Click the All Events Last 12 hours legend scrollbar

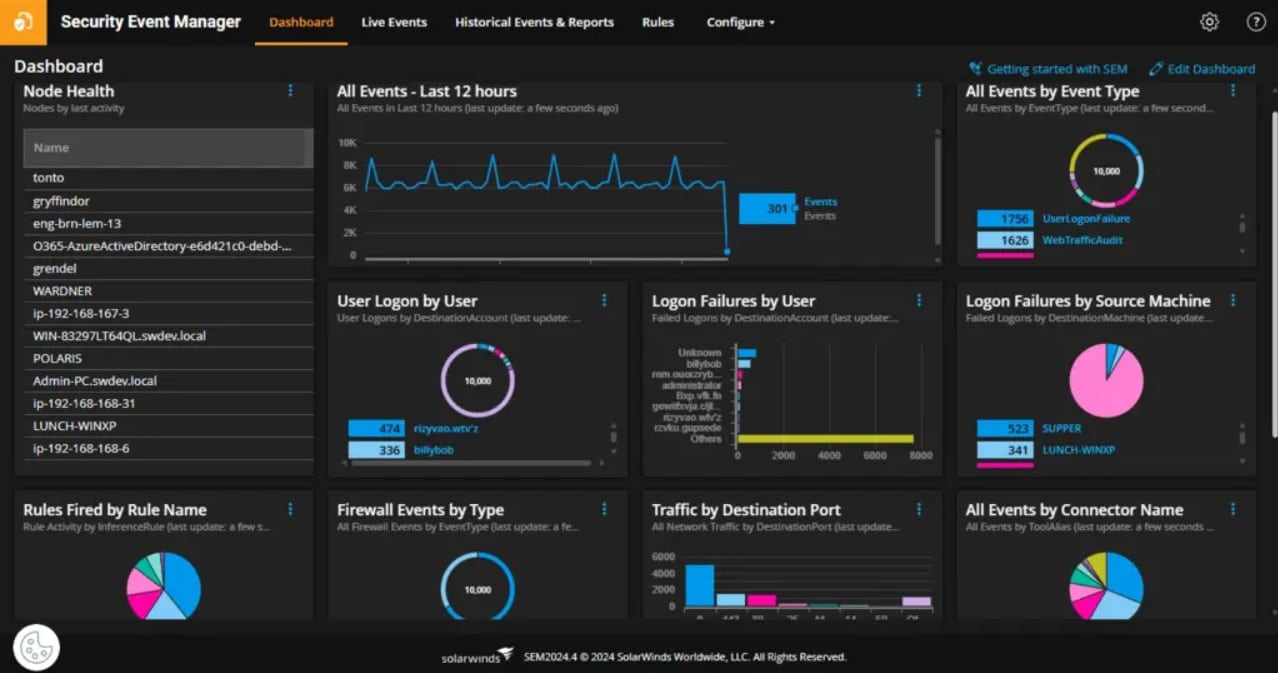tap(937, 190)
